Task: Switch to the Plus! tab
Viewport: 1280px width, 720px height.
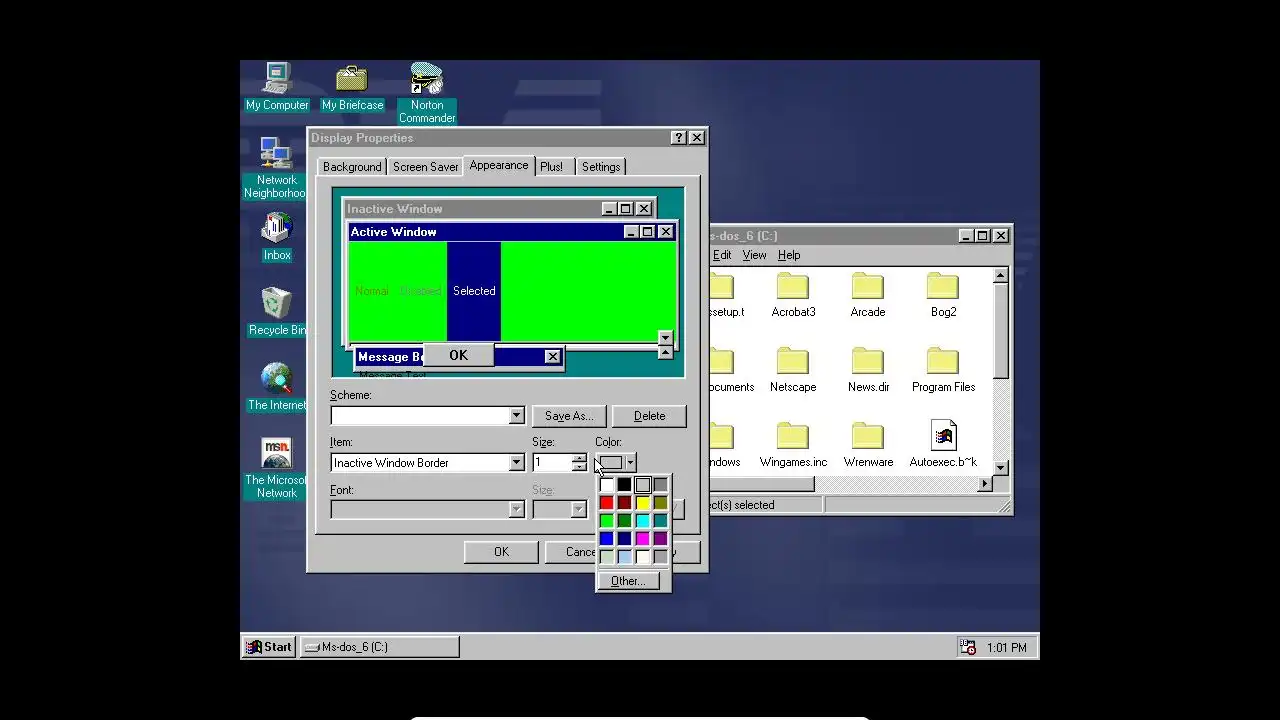Action: 552,167
